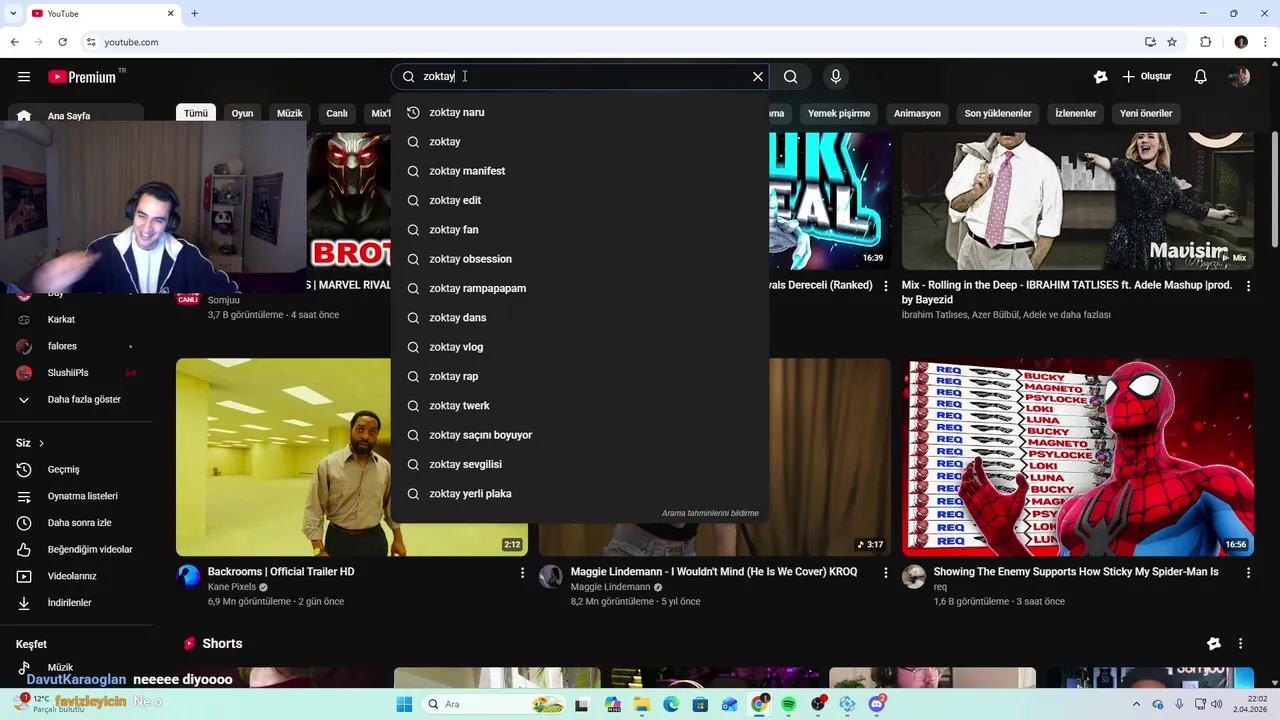The height and width of the screenshot is (720, 1280).
Task: Open Kane Pixels channel link
Action: coord(232,588)
